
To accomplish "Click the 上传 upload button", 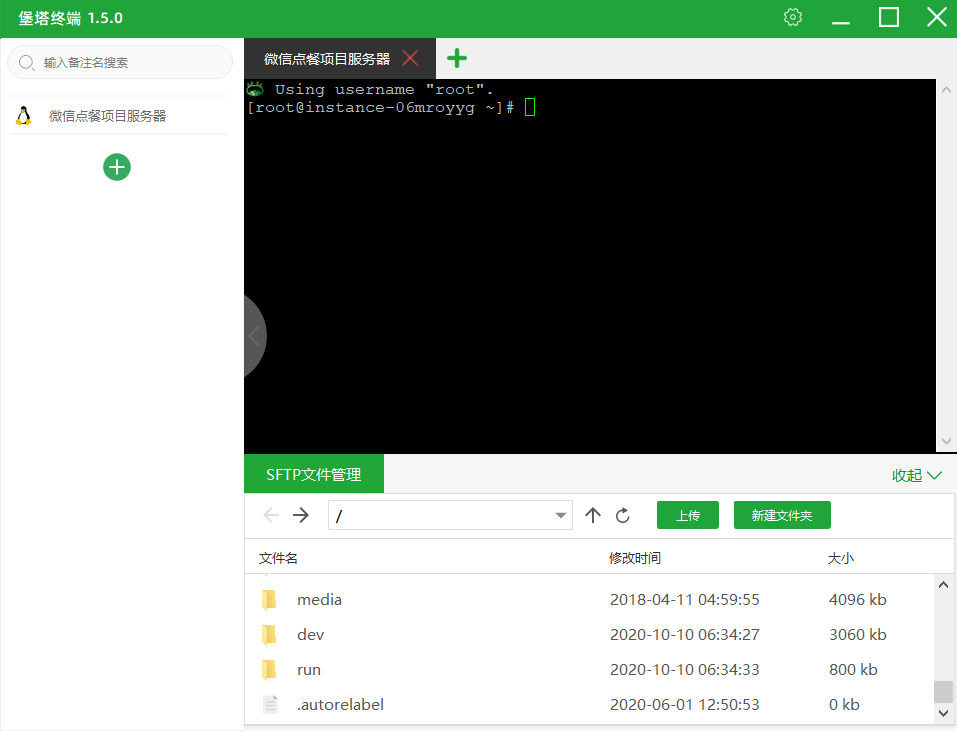I will 688,516.
